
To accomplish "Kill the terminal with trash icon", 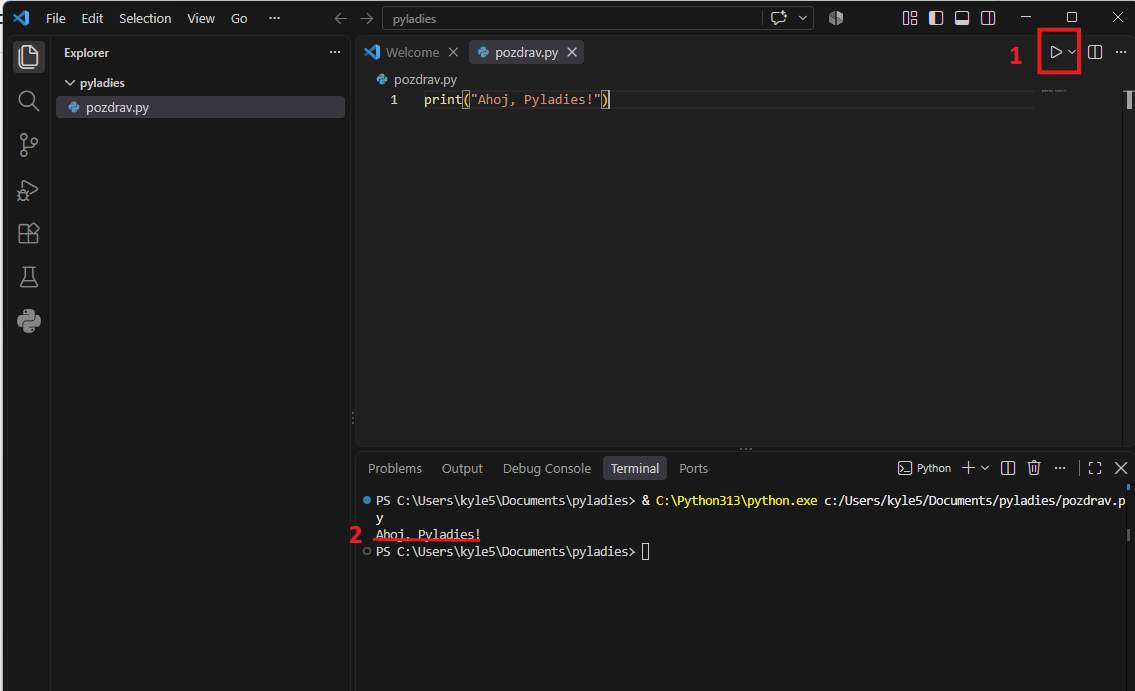I will pos(1034,468).
